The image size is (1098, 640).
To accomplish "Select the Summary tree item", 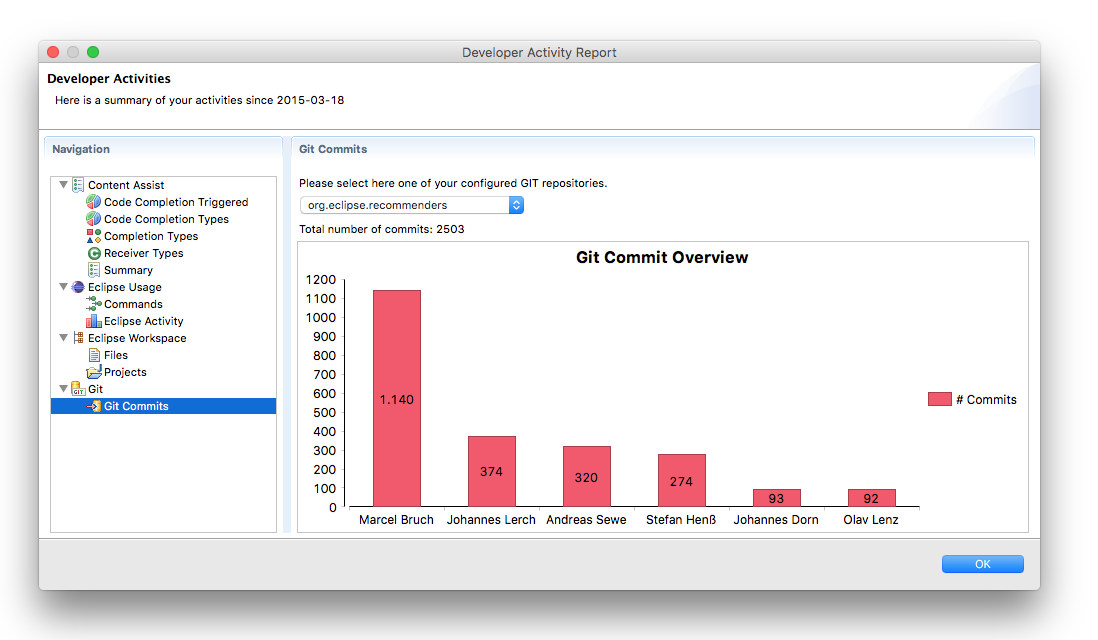I will [128, 270].
